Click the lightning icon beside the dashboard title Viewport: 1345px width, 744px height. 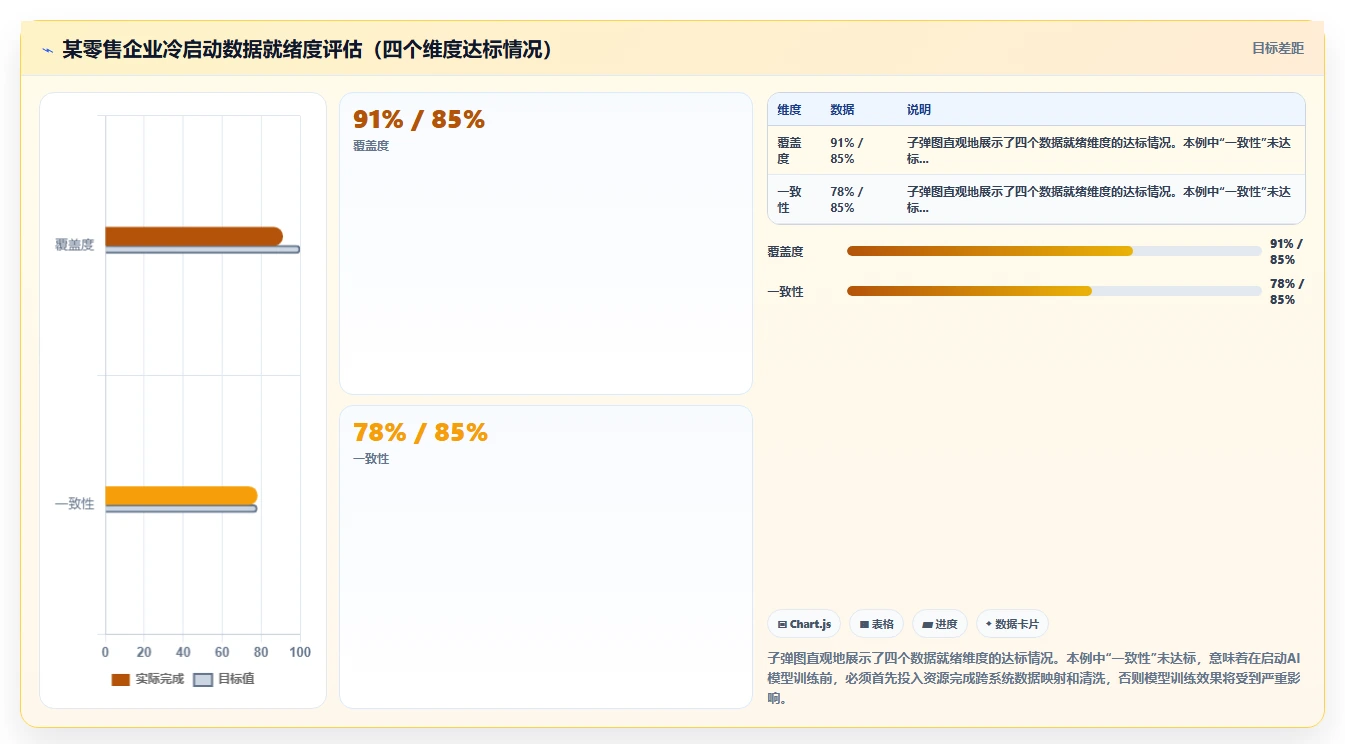[48, 49]
